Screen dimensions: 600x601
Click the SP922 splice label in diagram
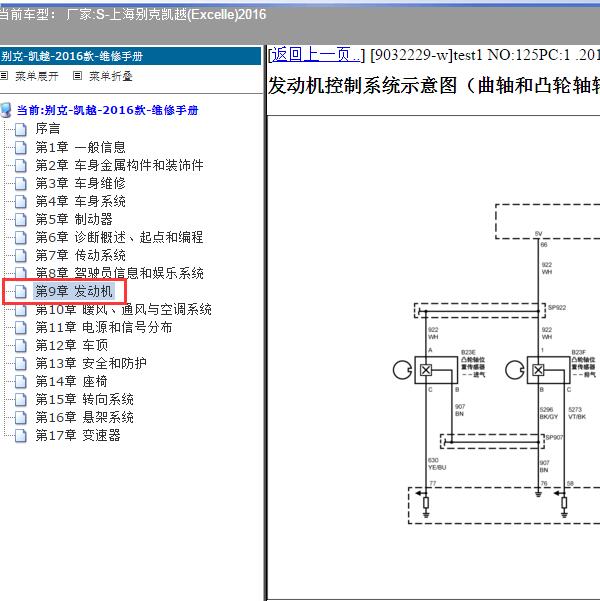tap(557, 307)
